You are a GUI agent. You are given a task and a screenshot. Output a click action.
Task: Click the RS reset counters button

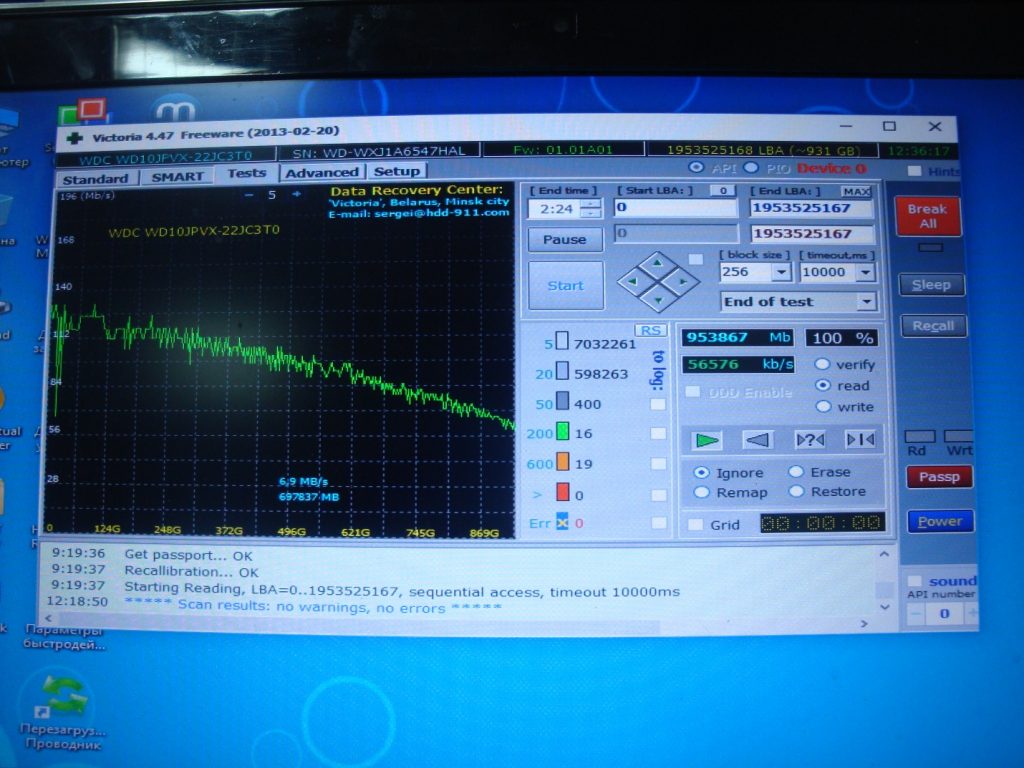tap(650, 330)
